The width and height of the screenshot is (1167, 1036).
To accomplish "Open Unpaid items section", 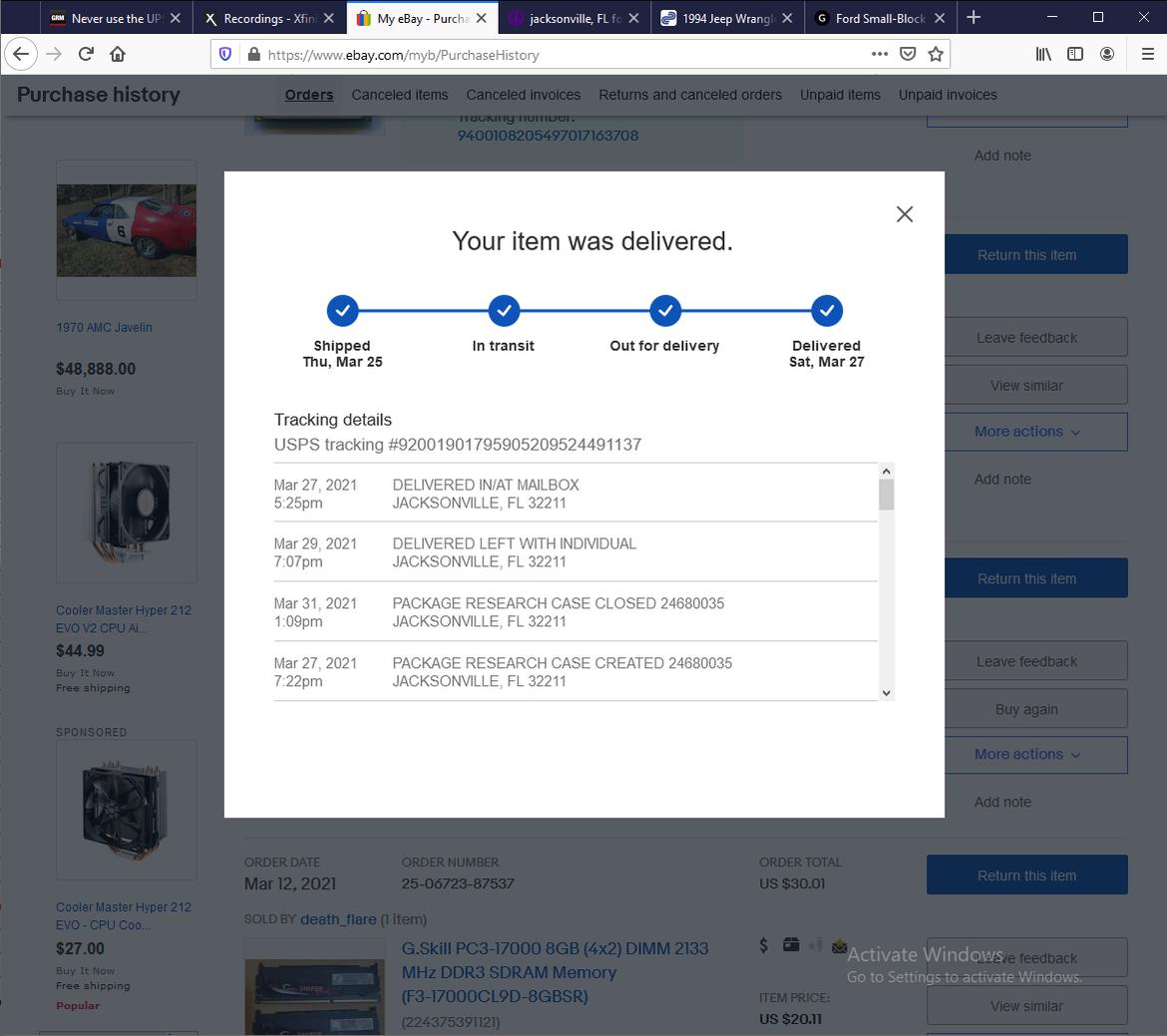I will (840, 95).
